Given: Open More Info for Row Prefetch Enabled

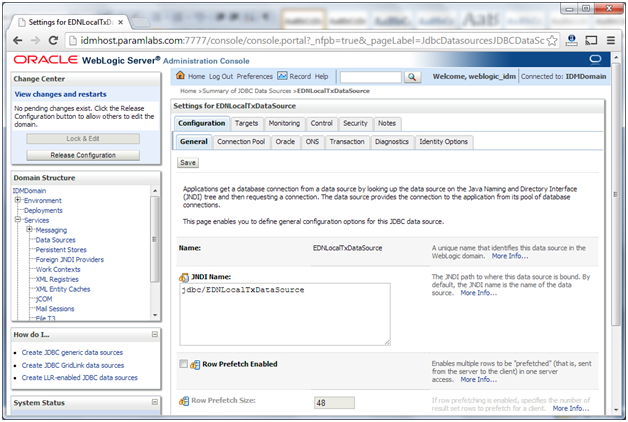Looking at the screenshot, I should coord(479,380).
